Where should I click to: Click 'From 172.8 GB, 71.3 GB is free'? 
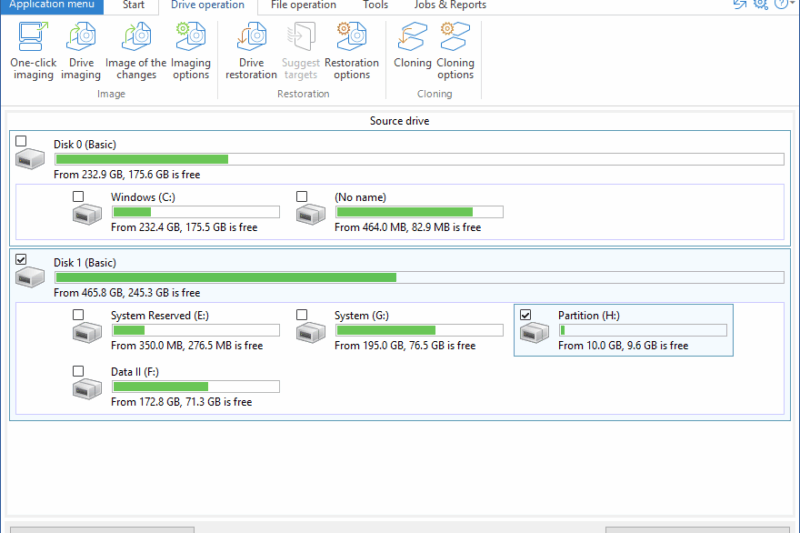click(x=181, y=402)
